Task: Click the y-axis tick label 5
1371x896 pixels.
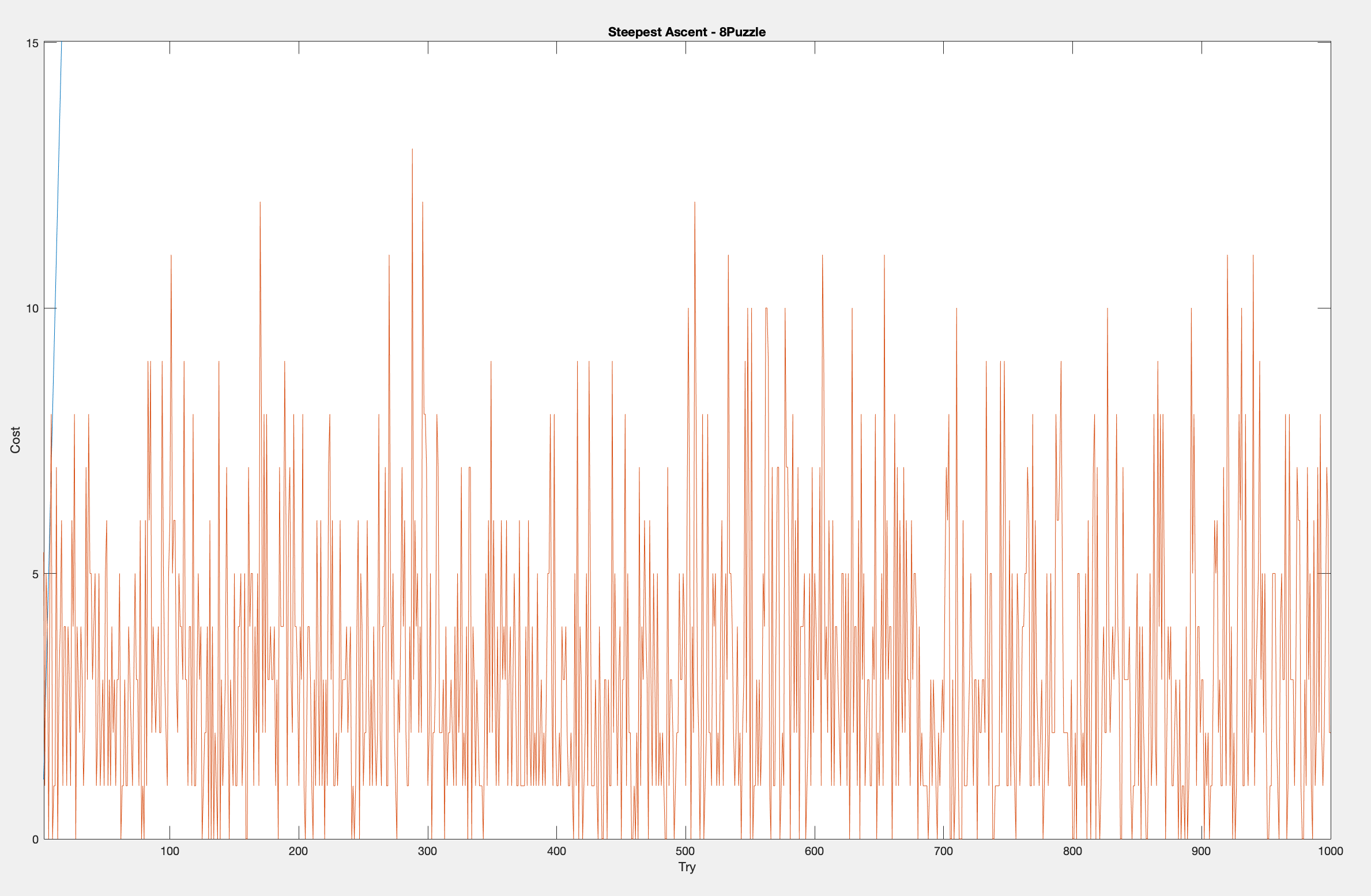Action: click(x=35, y=574)
